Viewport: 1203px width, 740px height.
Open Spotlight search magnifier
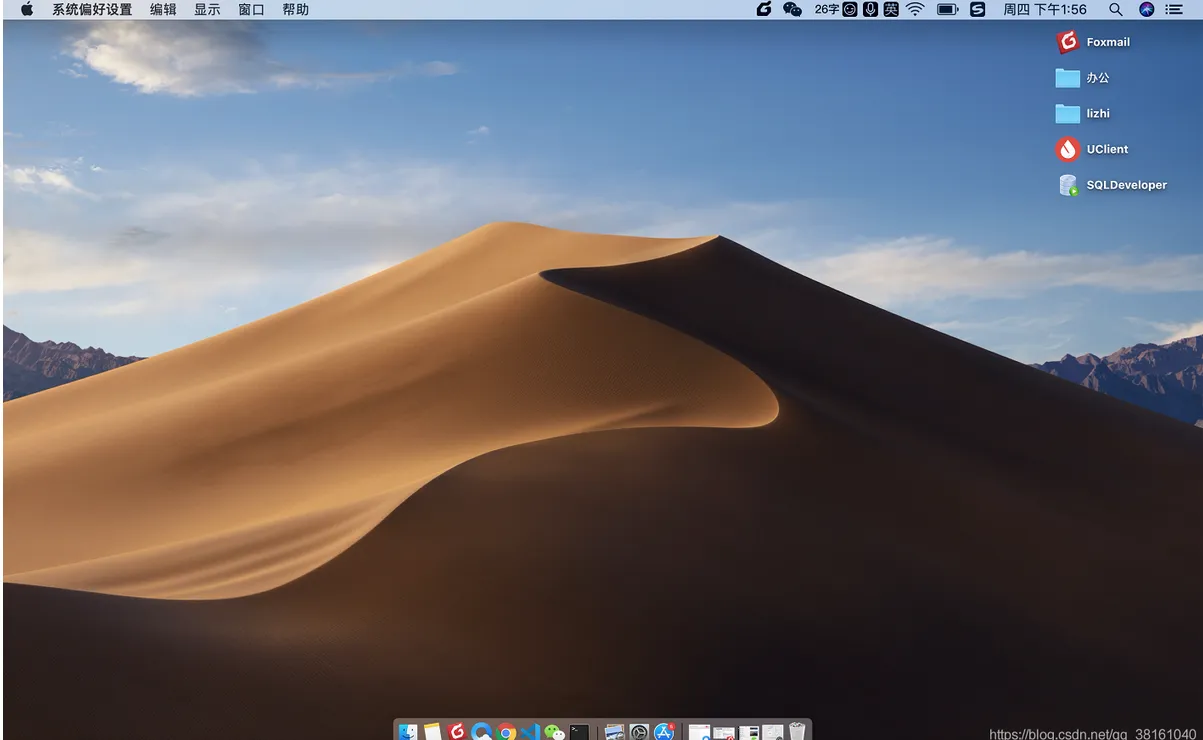(x=1116, y=9)
